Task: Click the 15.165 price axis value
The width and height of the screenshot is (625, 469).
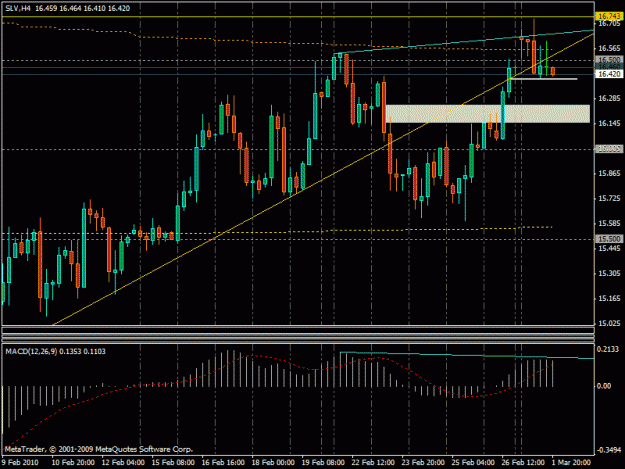Action: [x=609, y=298]
